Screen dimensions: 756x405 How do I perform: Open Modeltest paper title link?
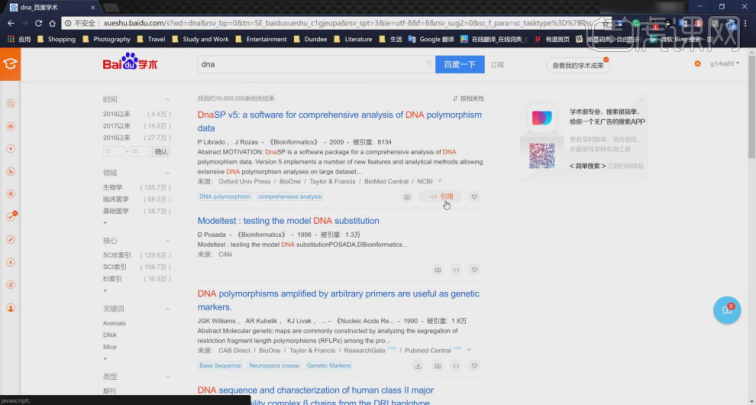(288, 221)
